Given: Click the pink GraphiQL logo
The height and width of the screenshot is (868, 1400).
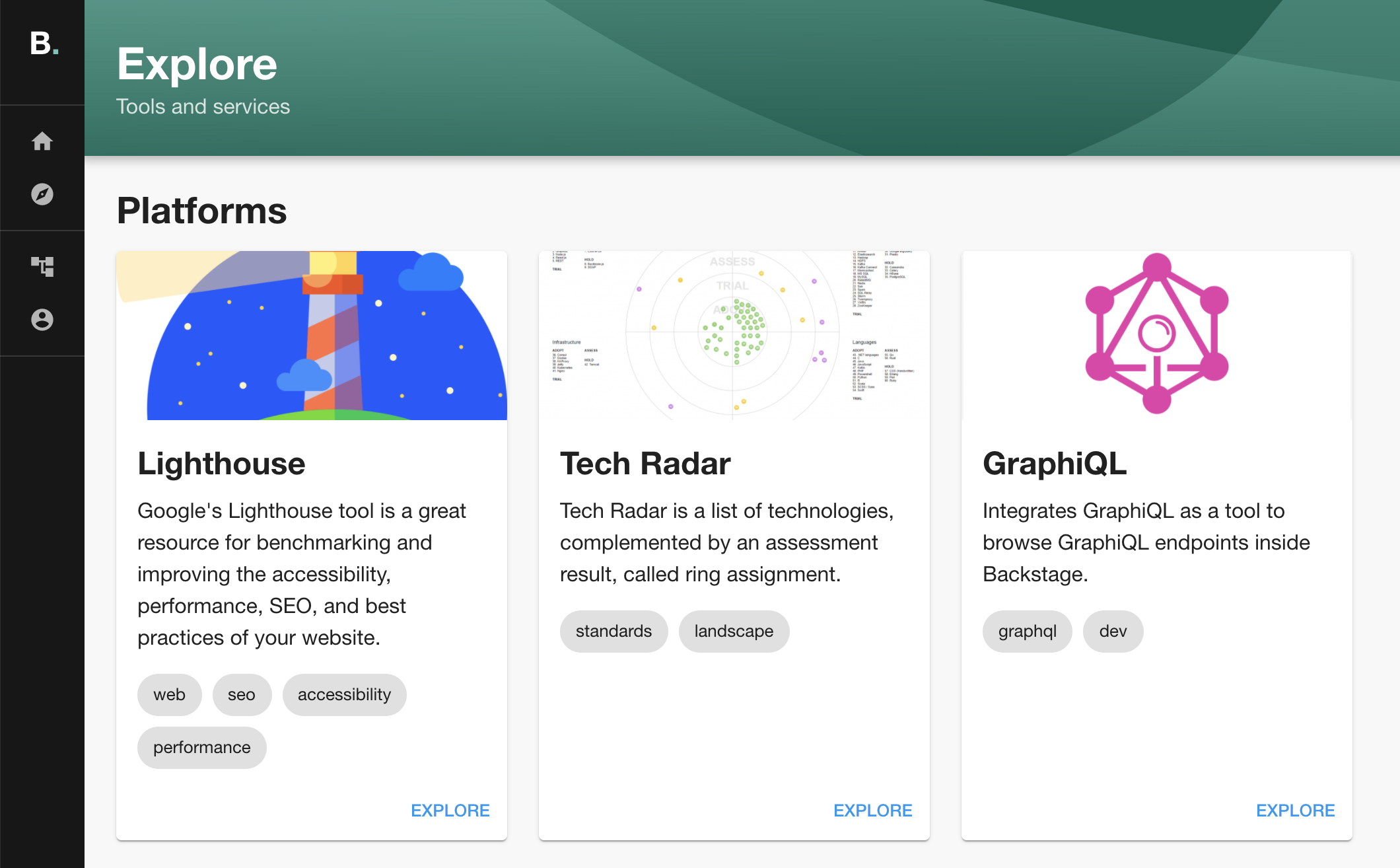Looking at the screenshot, I should coord(1156,334).
